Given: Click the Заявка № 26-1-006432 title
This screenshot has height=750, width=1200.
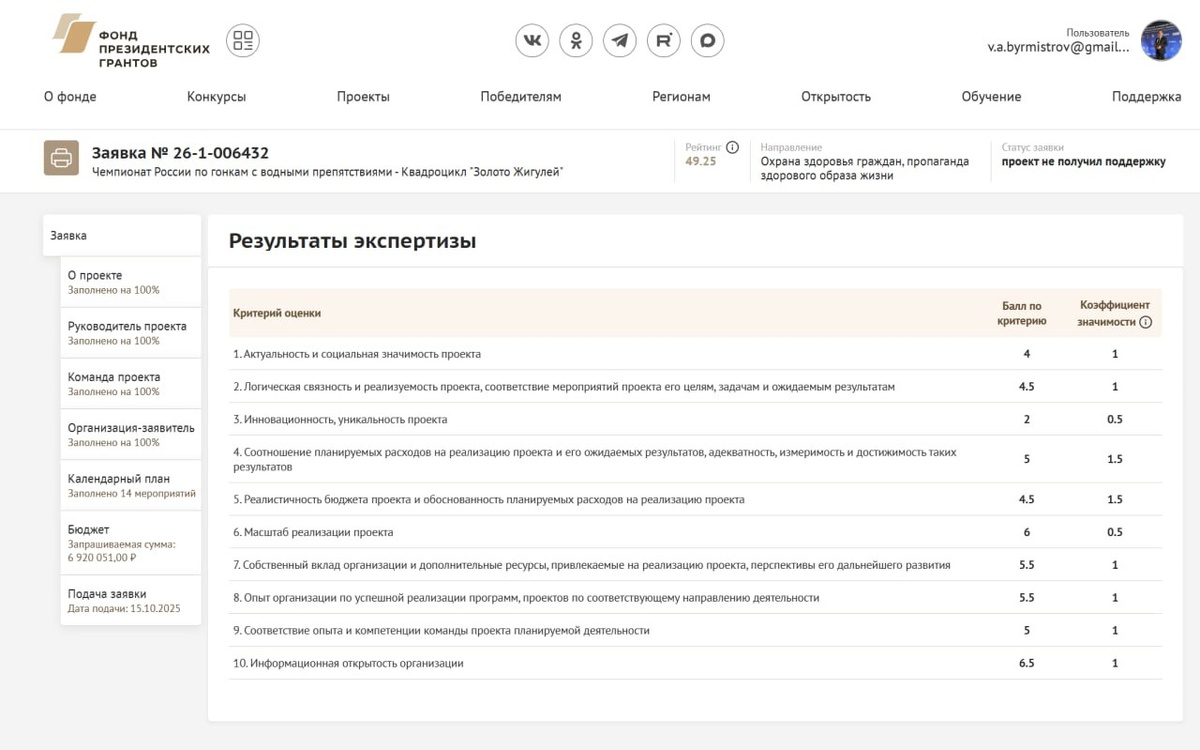Looking at the screenshot, I should 180,153.
